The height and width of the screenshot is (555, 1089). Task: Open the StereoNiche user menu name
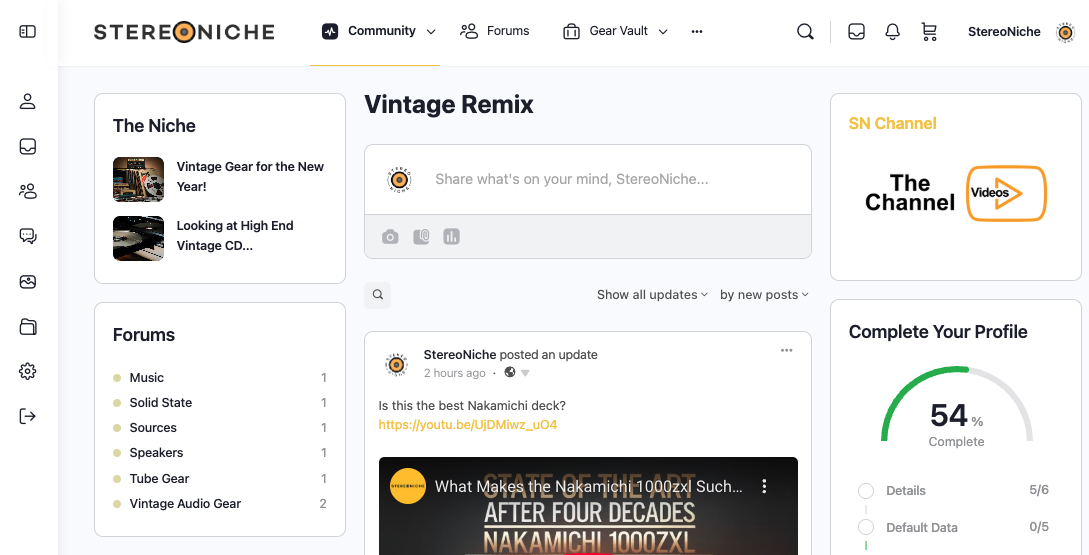pos(1004,32)
